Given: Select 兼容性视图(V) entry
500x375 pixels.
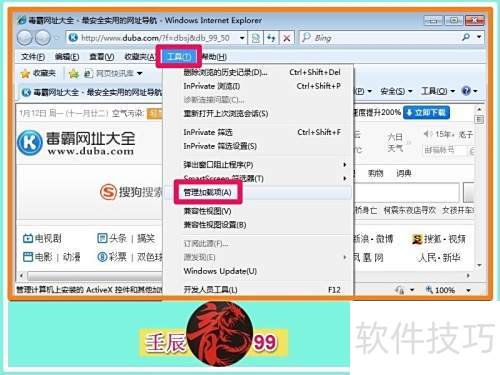Looking at the screenshot, I should coord(258,211).
